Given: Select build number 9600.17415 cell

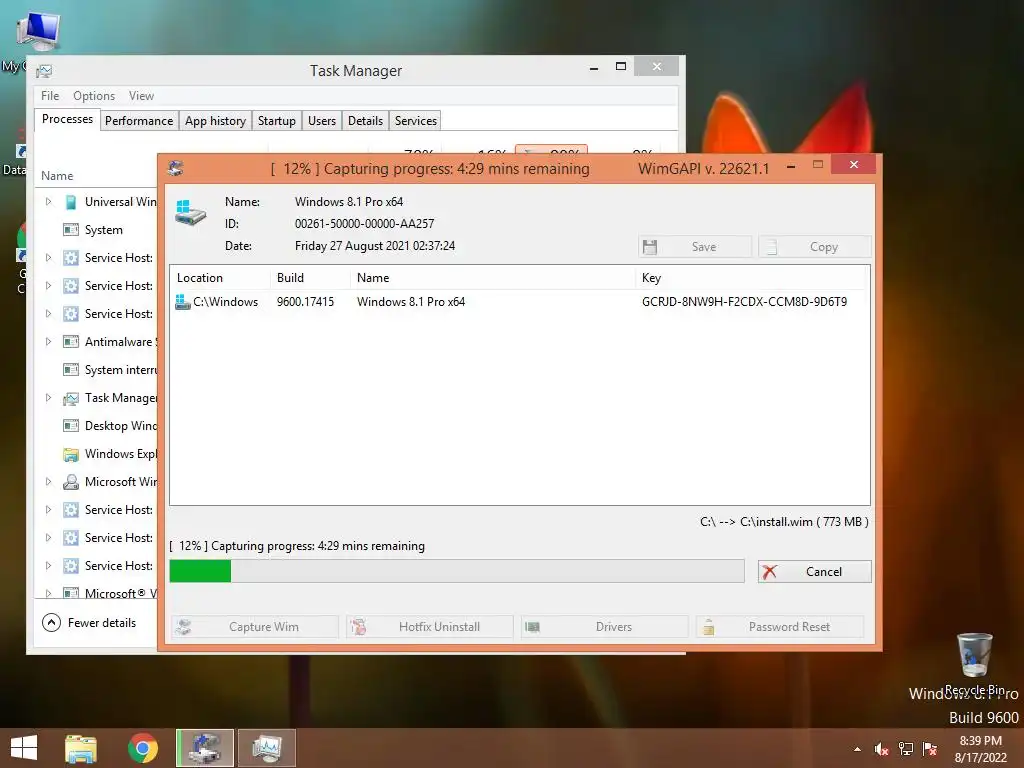Looking at the screenshot, I should [x=305, y=302].
